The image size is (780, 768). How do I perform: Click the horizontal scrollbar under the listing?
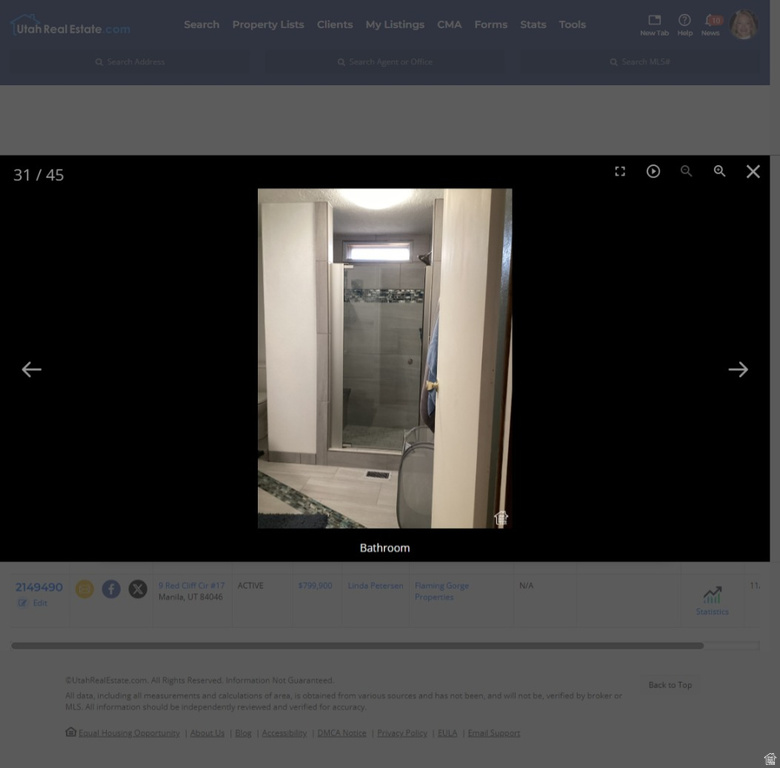pyautogui.click(x=357, y=646)
